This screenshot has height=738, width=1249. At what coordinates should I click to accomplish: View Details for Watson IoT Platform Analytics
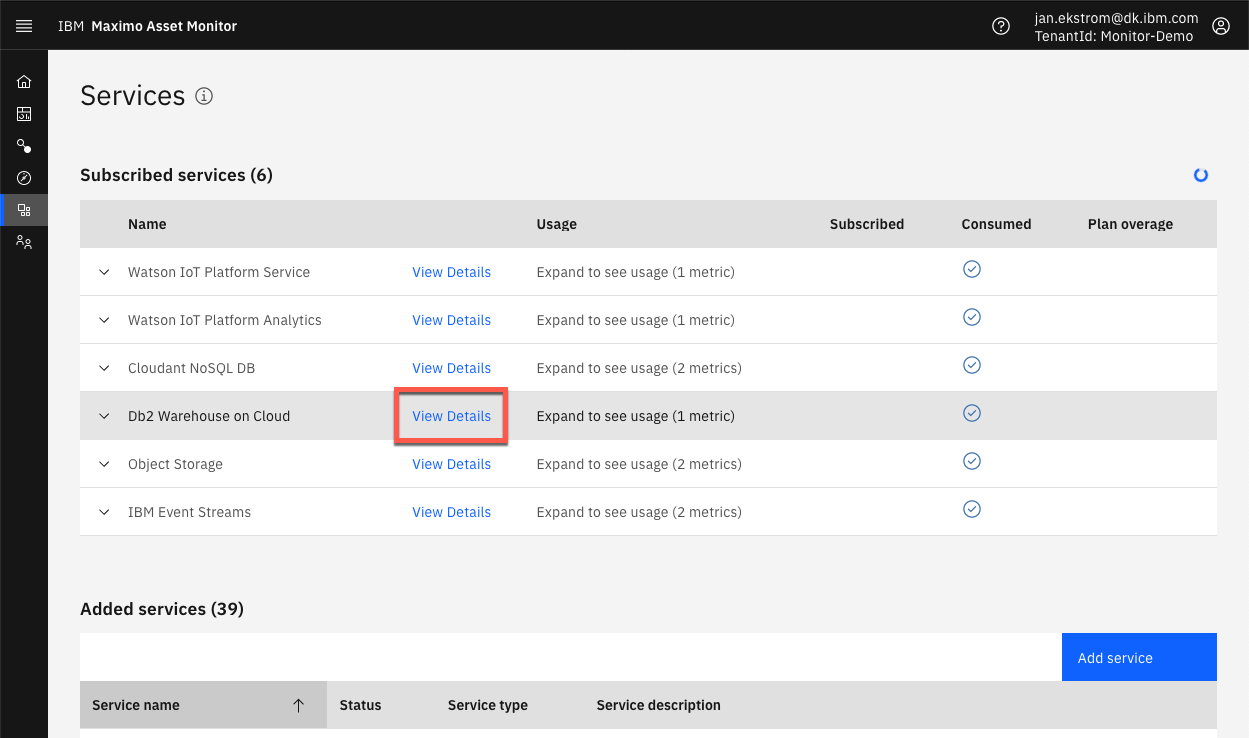coord(451,320)
